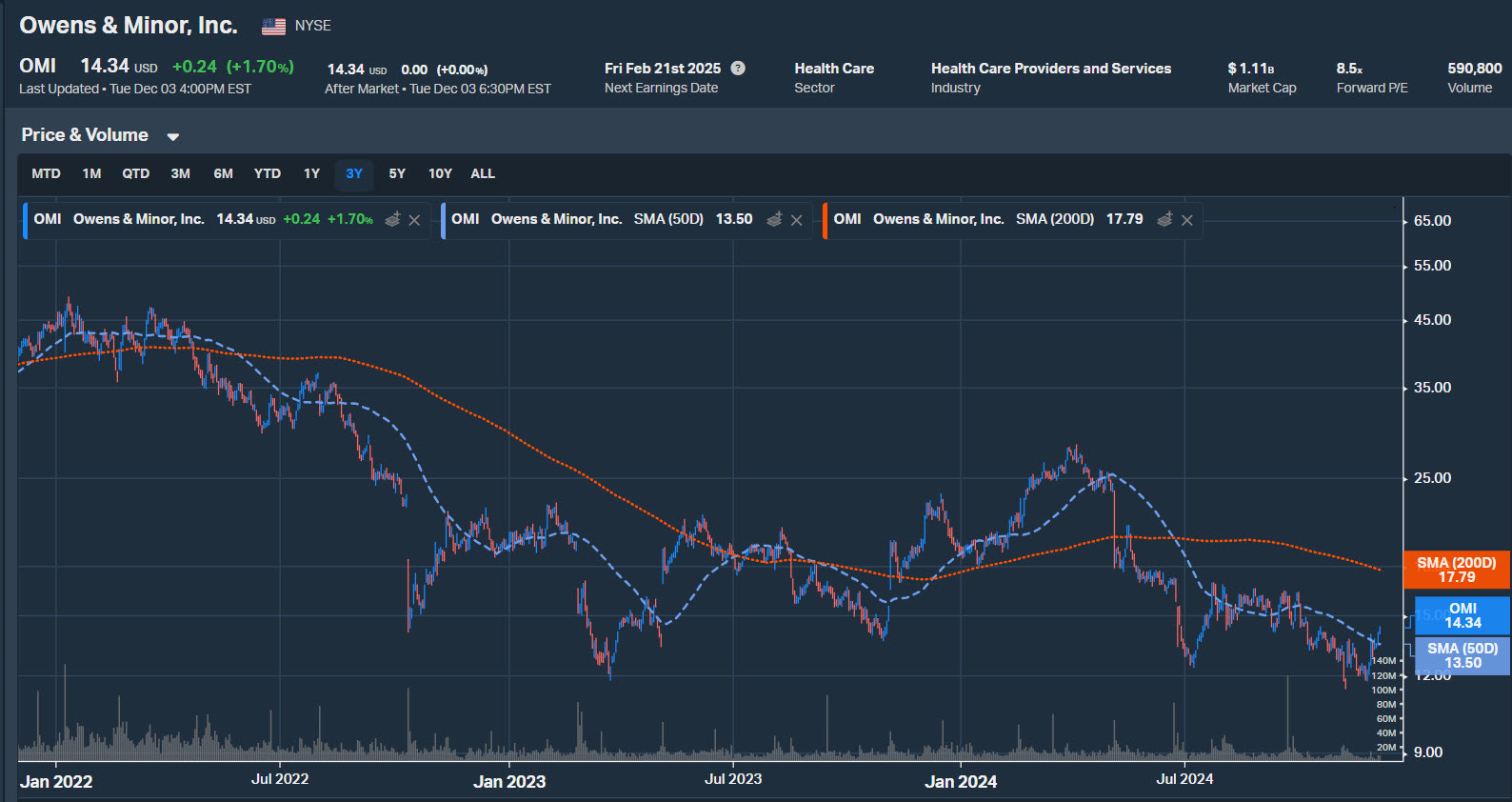Open style settings icon for OMI price series

click(392, 220)
